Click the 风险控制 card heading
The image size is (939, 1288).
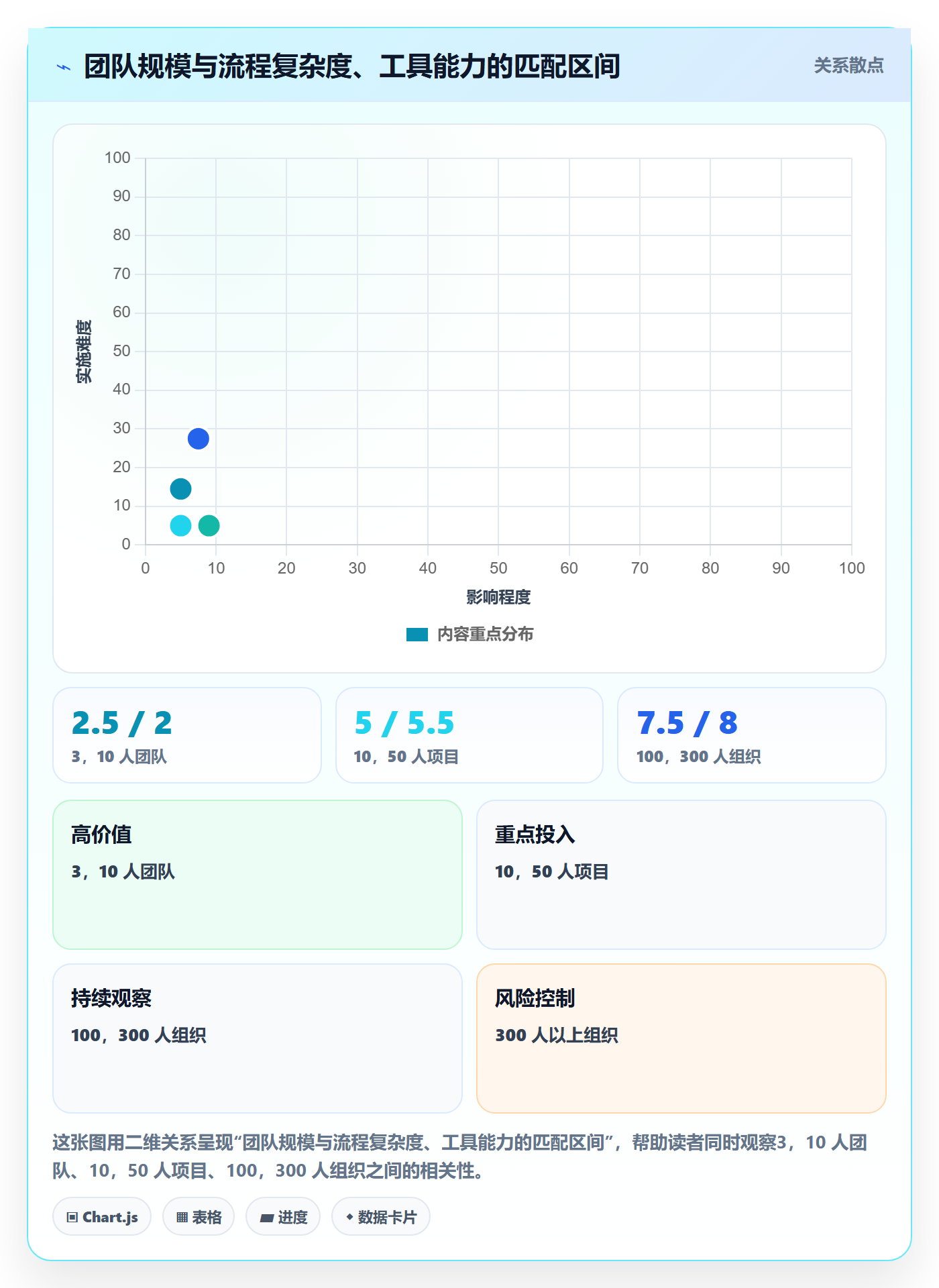(x=535, y=998)
